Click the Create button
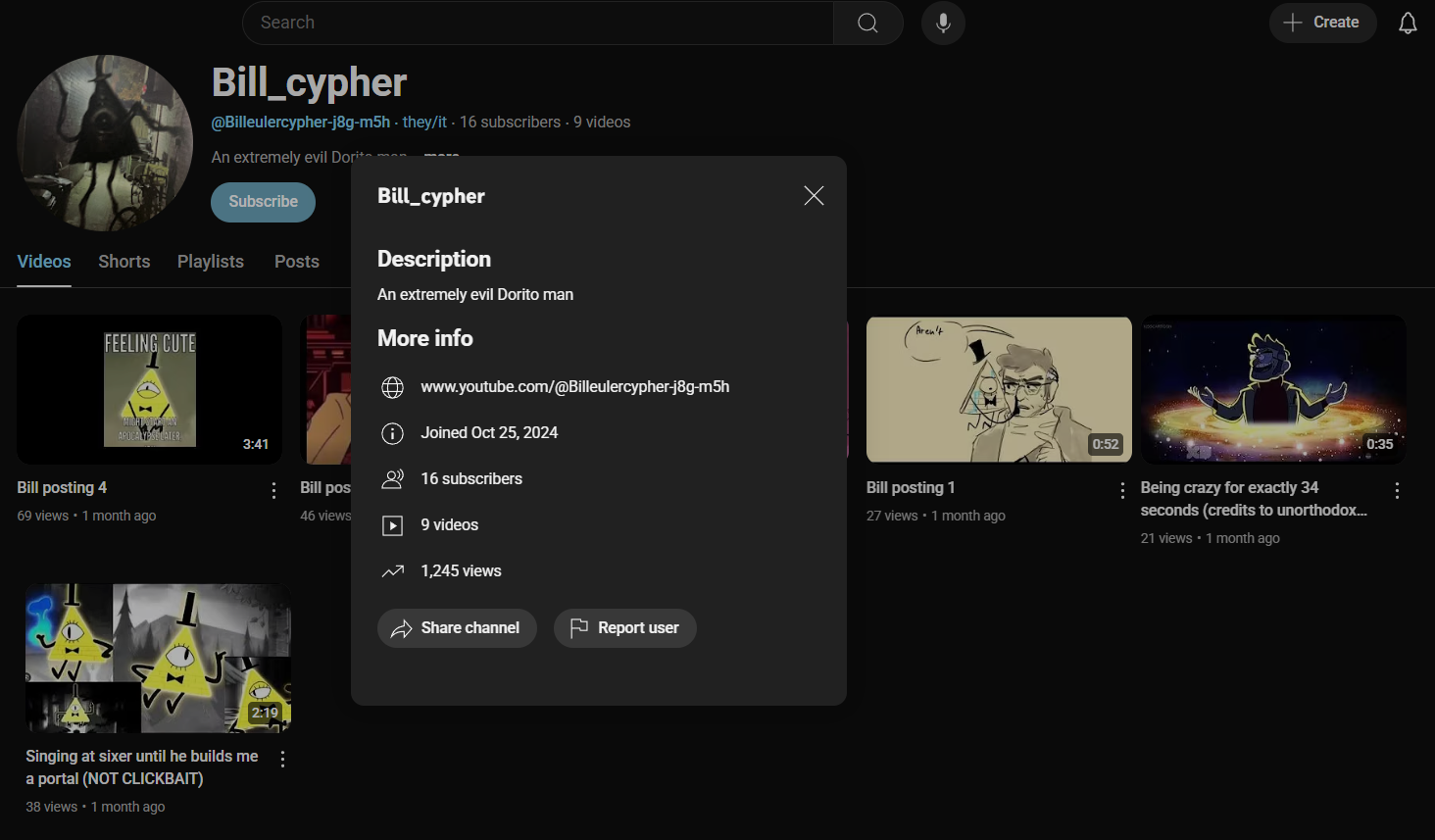 click(x=1322, y=23)
